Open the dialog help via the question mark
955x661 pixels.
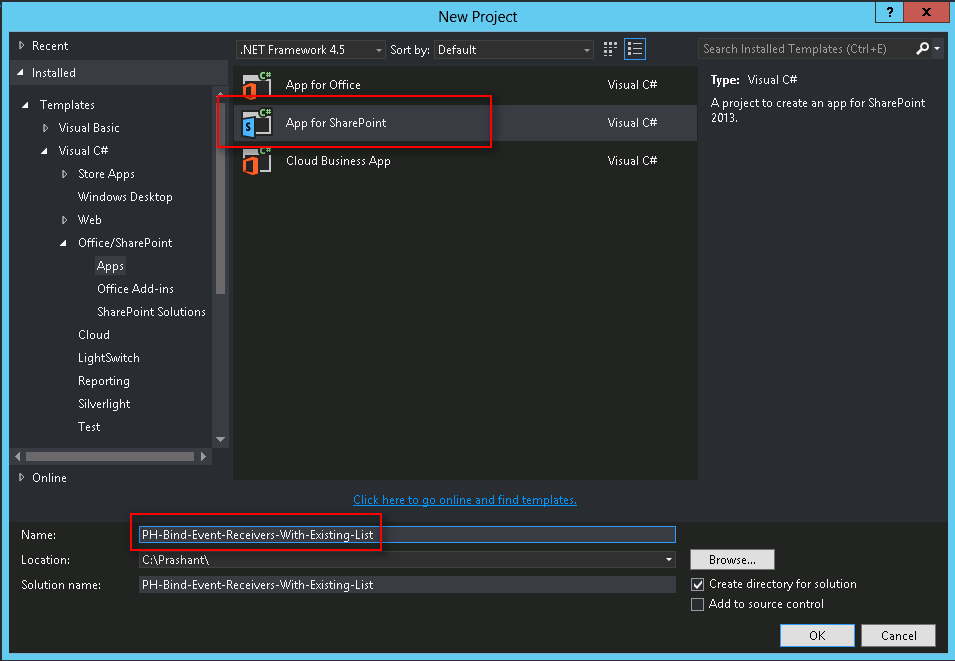tap(889, 12)
